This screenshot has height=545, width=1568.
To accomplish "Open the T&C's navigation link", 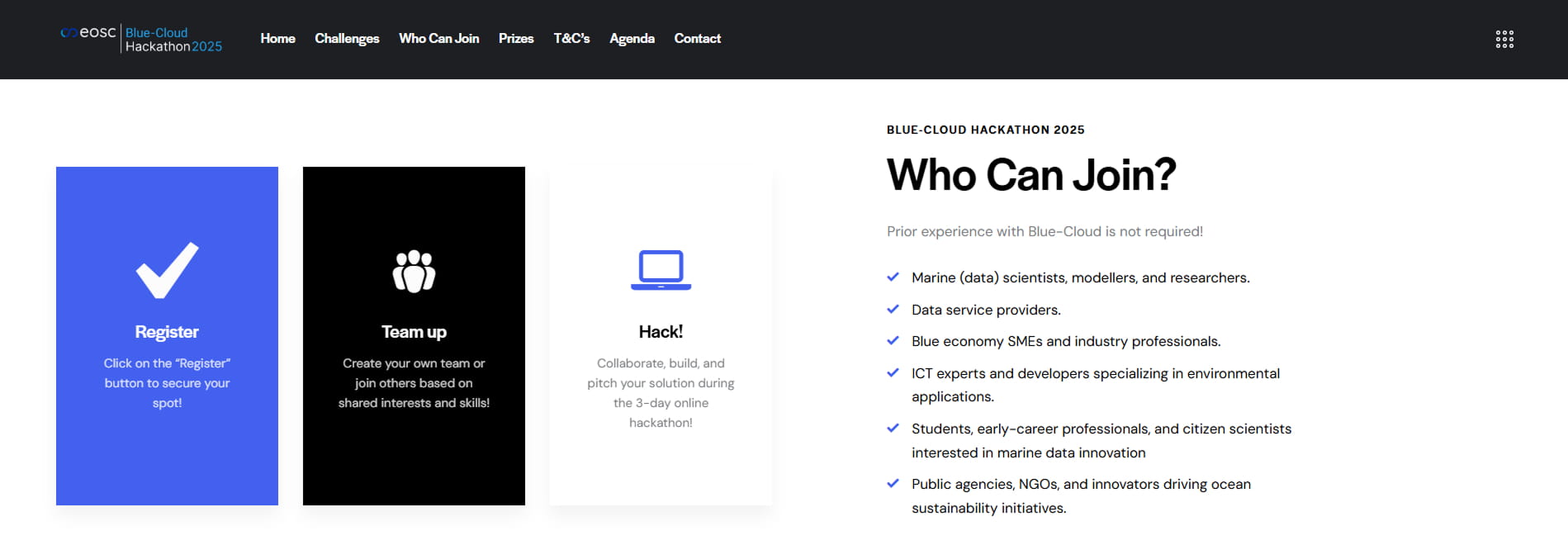I will (571, 39).
